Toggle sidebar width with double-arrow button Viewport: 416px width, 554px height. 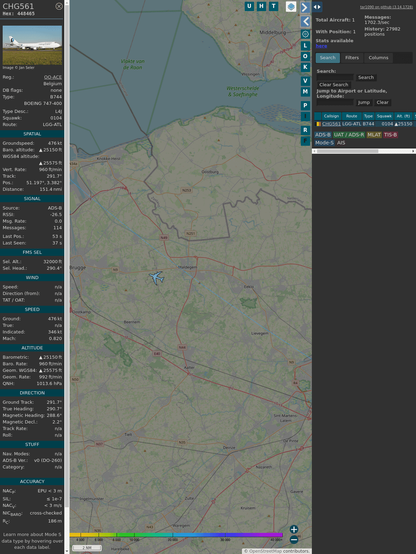317,7
